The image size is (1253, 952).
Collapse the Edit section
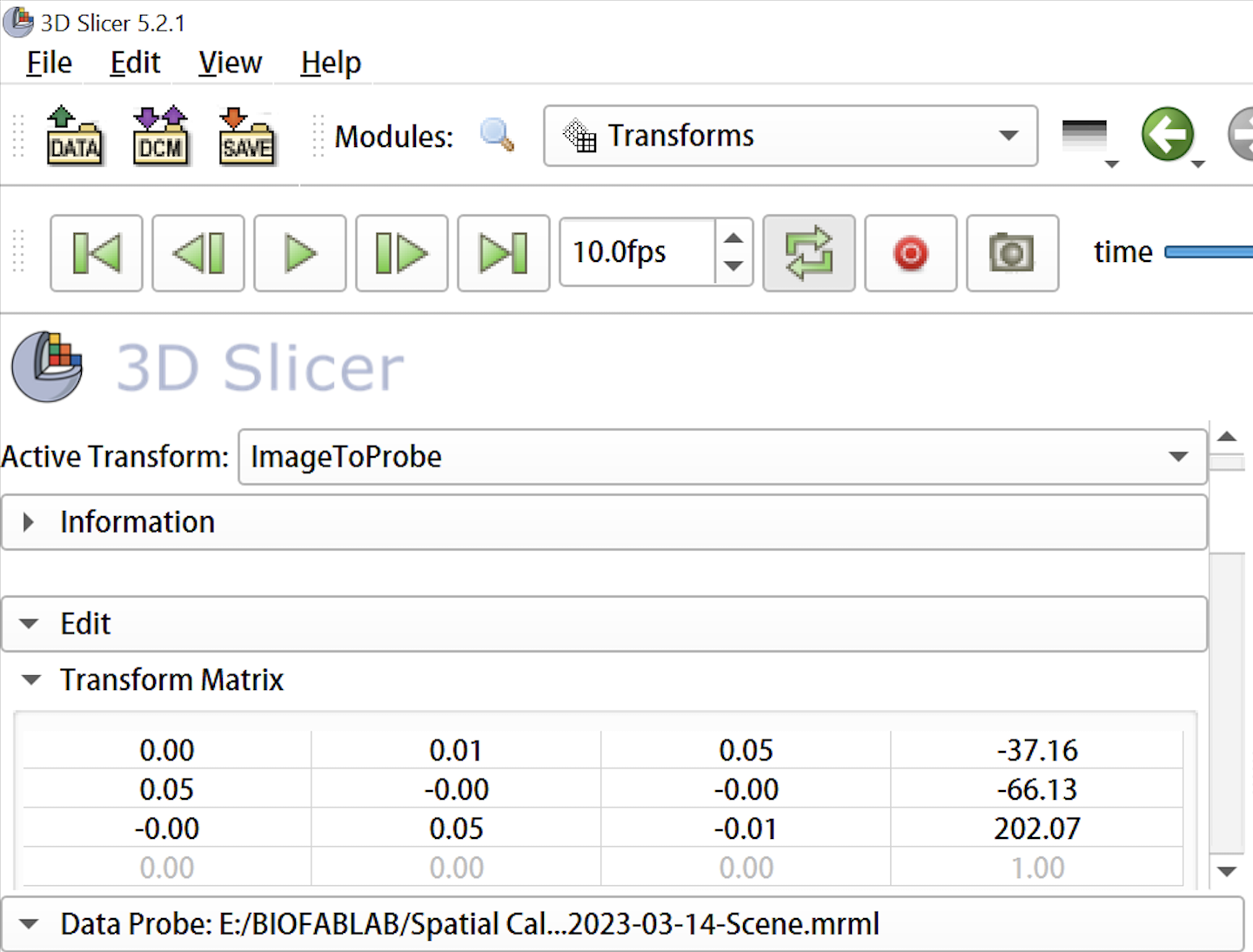(x=604, y=624)
